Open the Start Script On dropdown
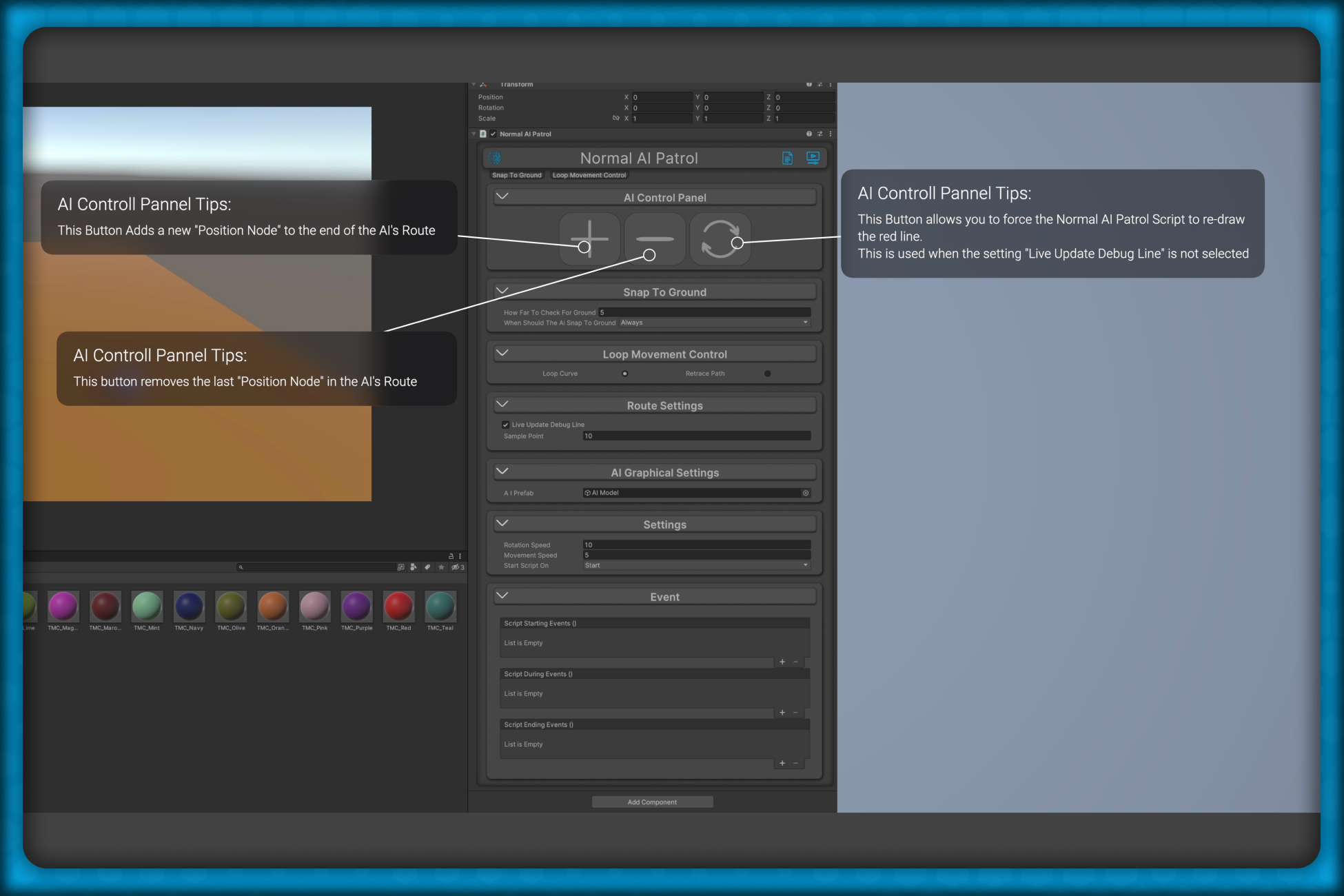The height and width of the screenshot is (896, 1344). click(x=696, y=565)
